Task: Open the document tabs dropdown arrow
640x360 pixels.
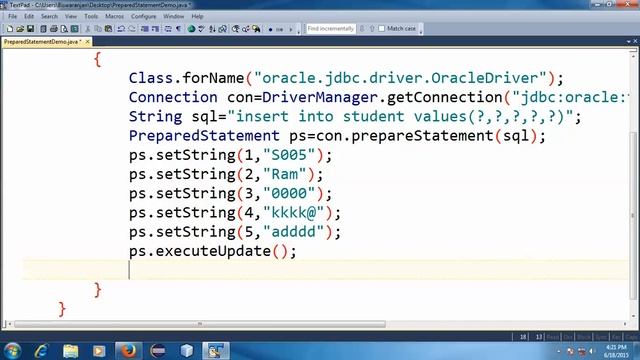Action: (628, 41)
